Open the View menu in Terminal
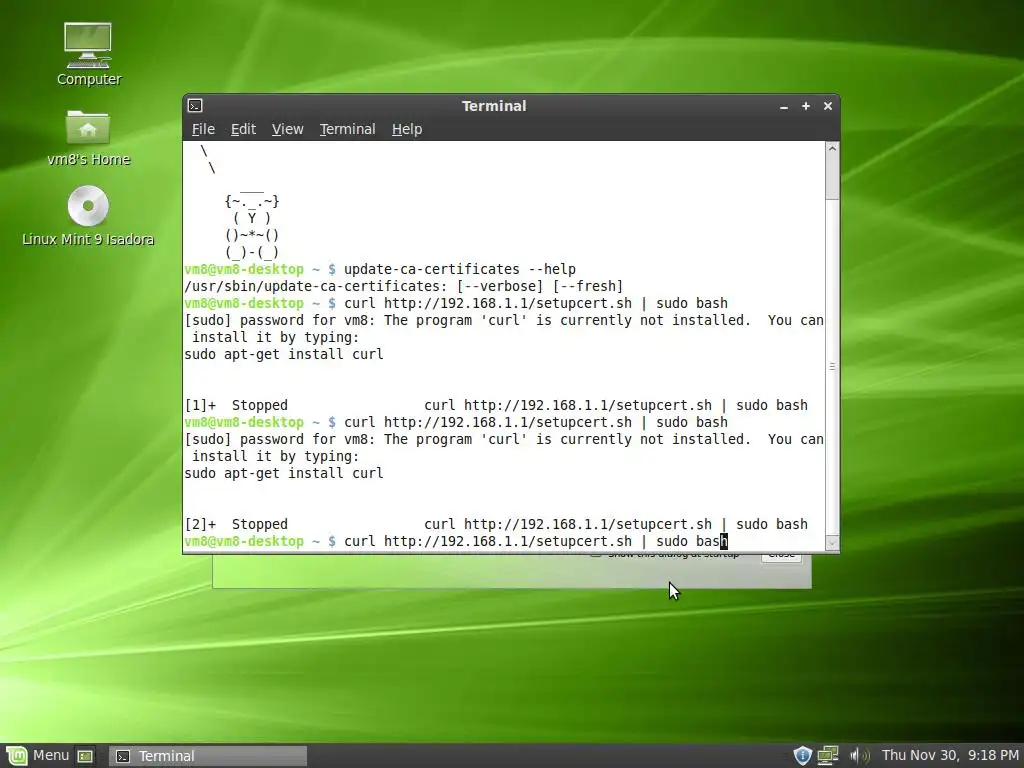The image size is (1024, 768). pyautogui.click(x=287, y=129)
